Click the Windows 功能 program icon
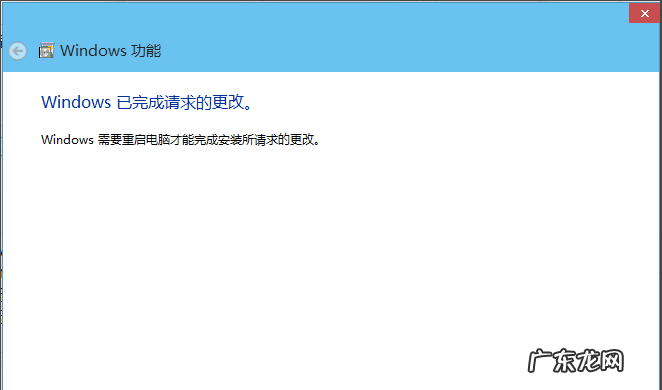 pyautogui.click(x=46, y=51)
